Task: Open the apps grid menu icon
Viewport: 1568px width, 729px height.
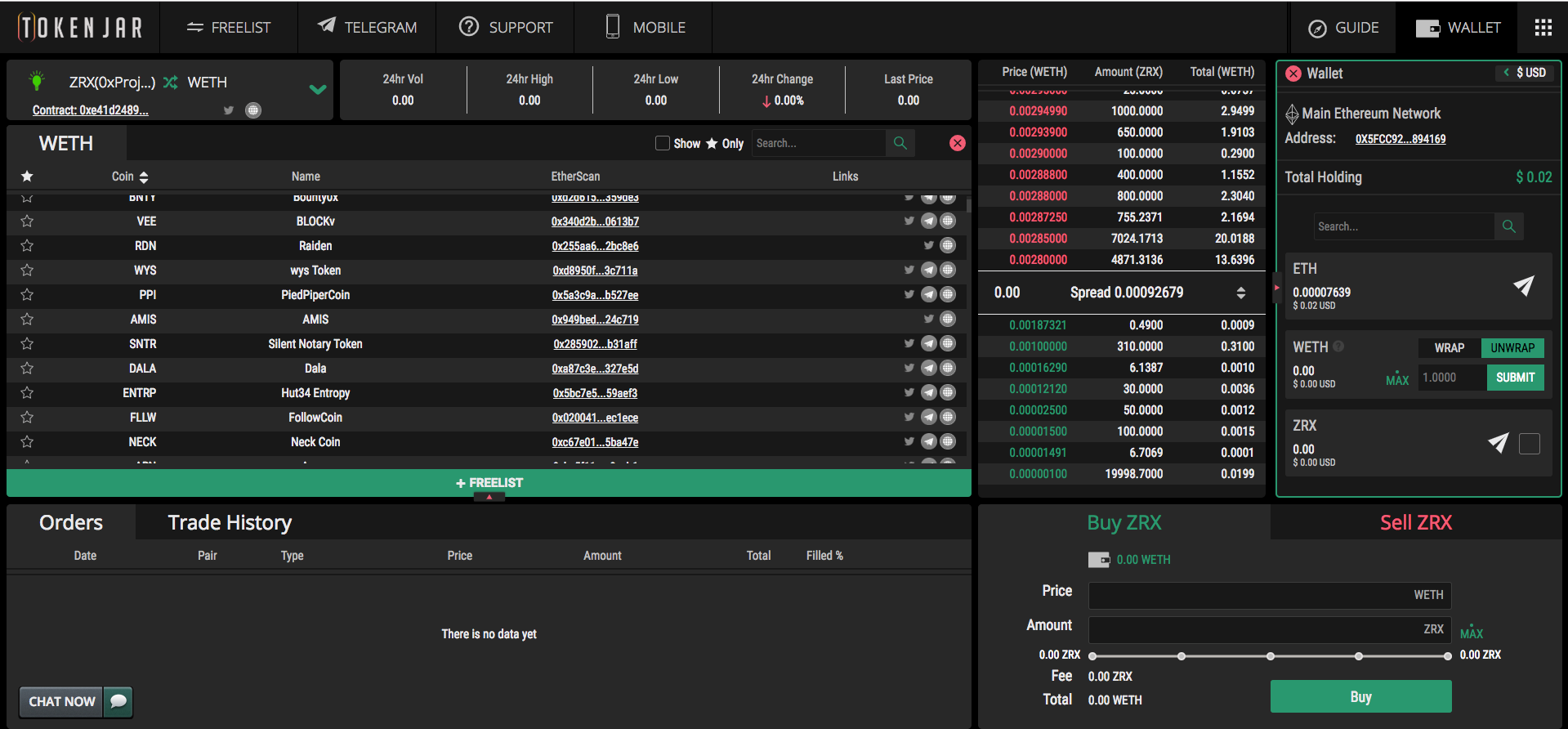Action: [x=1543, y=28]
